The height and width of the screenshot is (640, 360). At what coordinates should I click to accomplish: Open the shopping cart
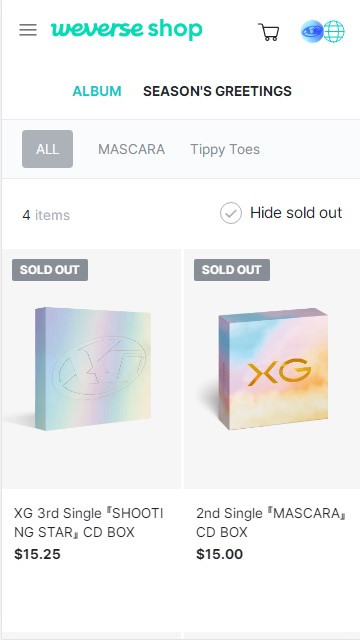tap(269, 32)
